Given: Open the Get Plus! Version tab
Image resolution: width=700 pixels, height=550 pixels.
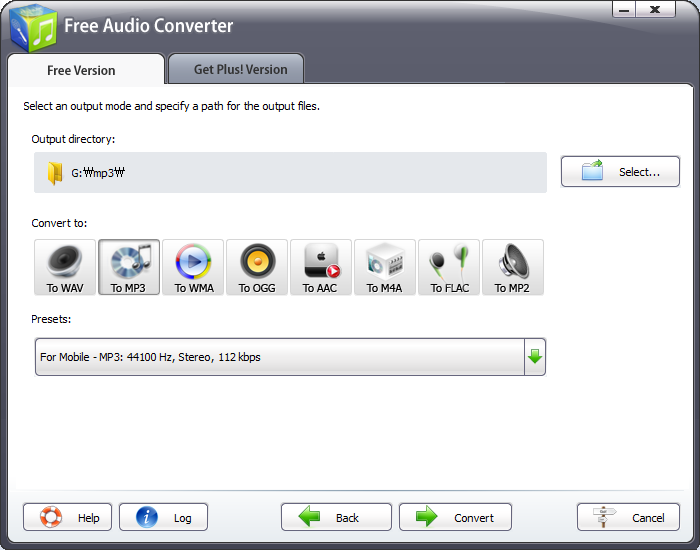Looking at the screenshot, I should [x=236, y=69].
